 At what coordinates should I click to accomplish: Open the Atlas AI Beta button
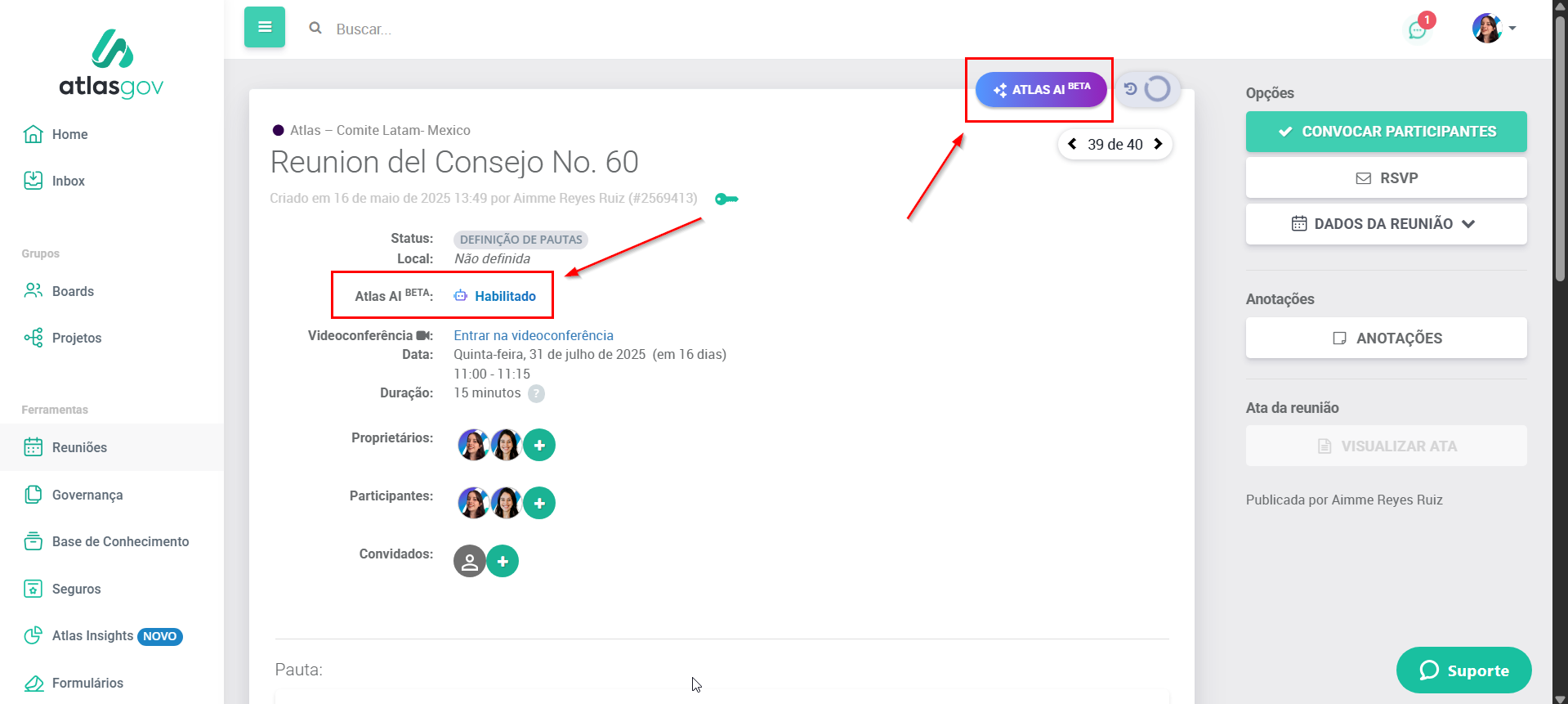[x=1041, y=90]
